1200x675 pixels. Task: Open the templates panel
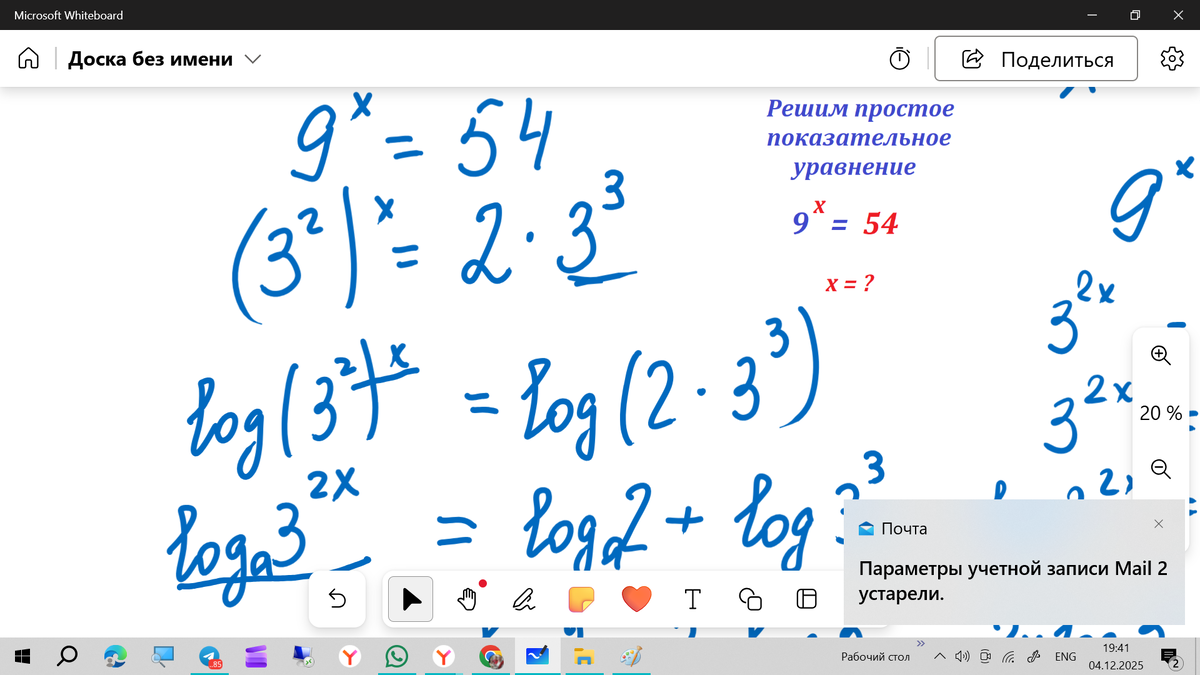806,599
